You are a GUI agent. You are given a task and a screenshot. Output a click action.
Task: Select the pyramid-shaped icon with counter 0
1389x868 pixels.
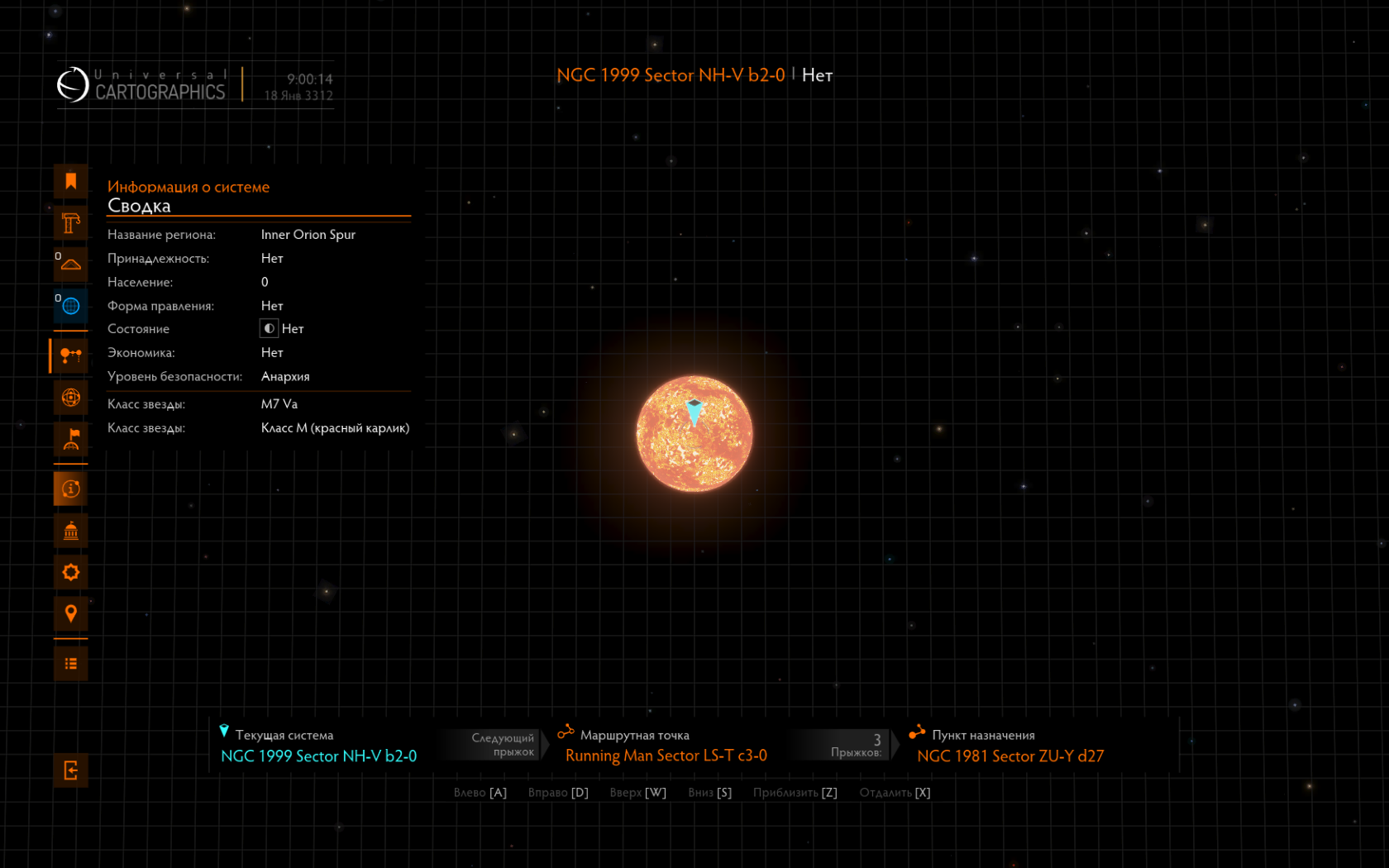pos(71,265)
